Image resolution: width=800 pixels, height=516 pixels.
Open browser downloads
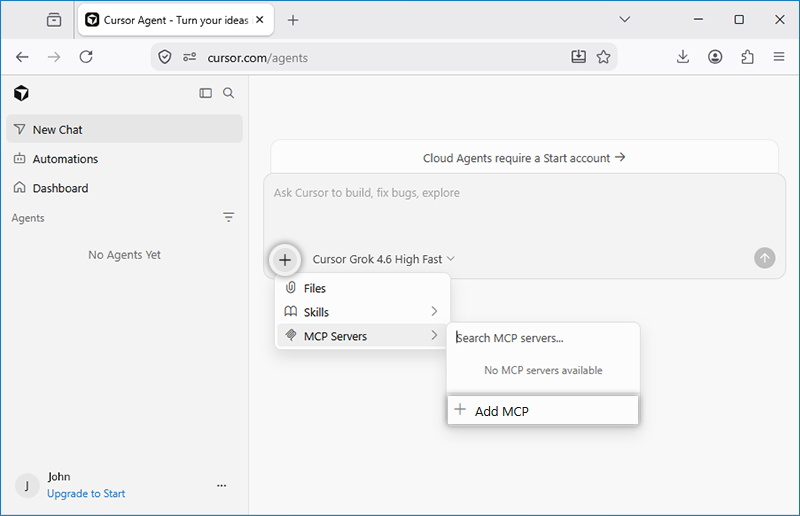(x=683, y=57)
